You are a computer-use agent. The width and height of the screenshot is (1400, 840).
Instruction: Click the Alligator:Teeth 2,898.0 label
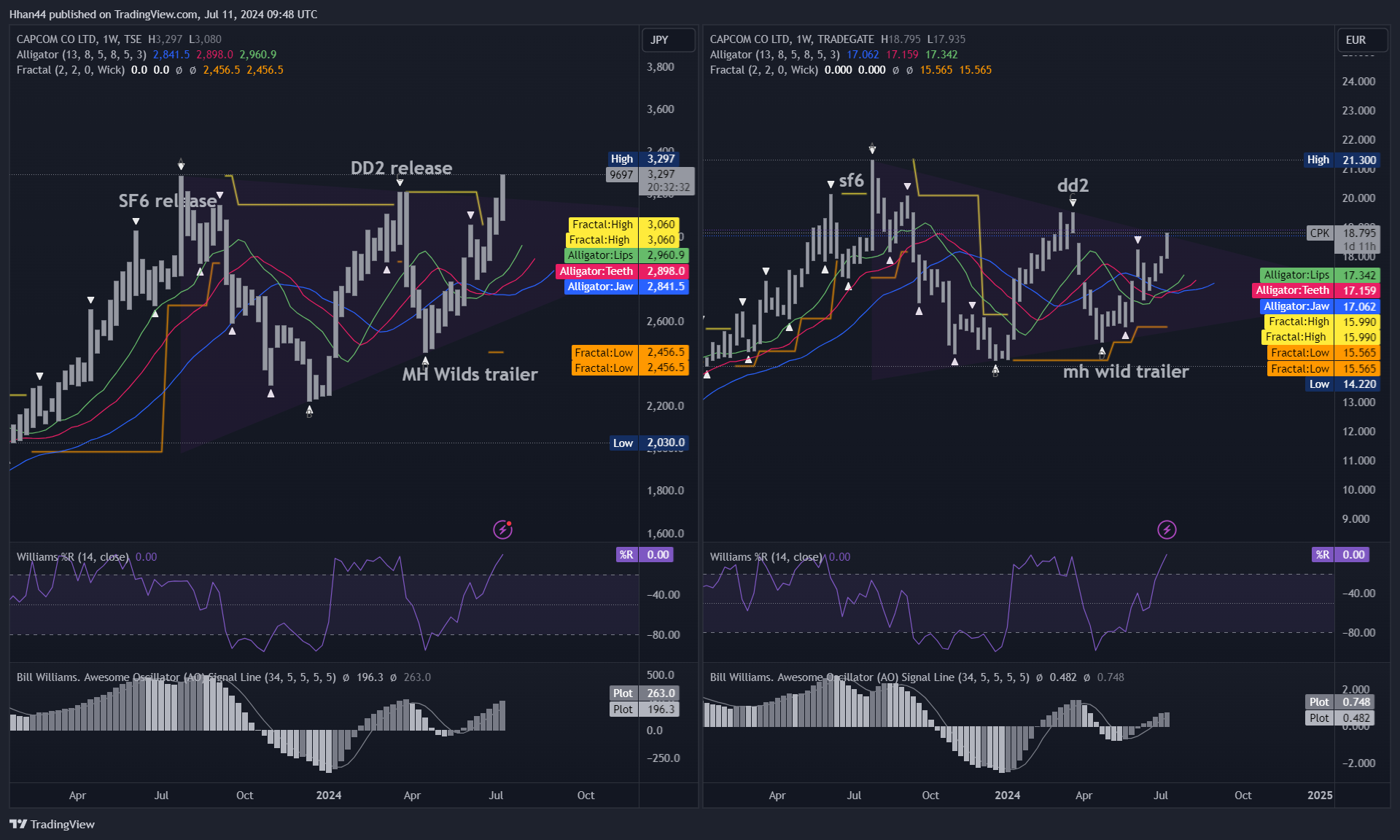(622, 271)
